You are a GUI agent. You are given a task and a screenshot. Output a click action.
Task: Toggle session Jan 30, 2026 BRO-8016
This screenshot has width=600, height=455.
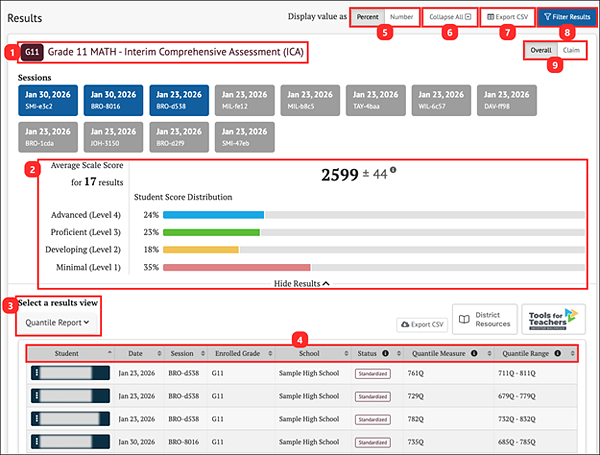click(113, 100)
